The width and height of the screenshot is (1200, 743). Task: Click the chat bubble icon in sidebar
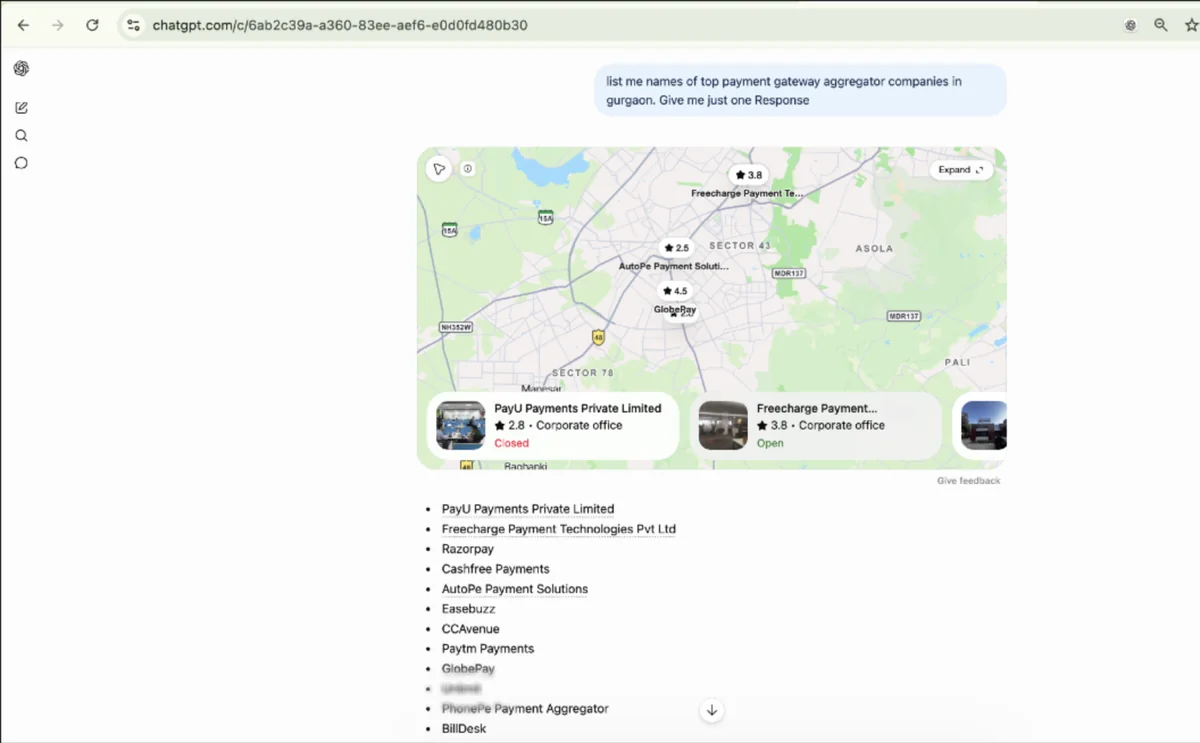point(21,163)
